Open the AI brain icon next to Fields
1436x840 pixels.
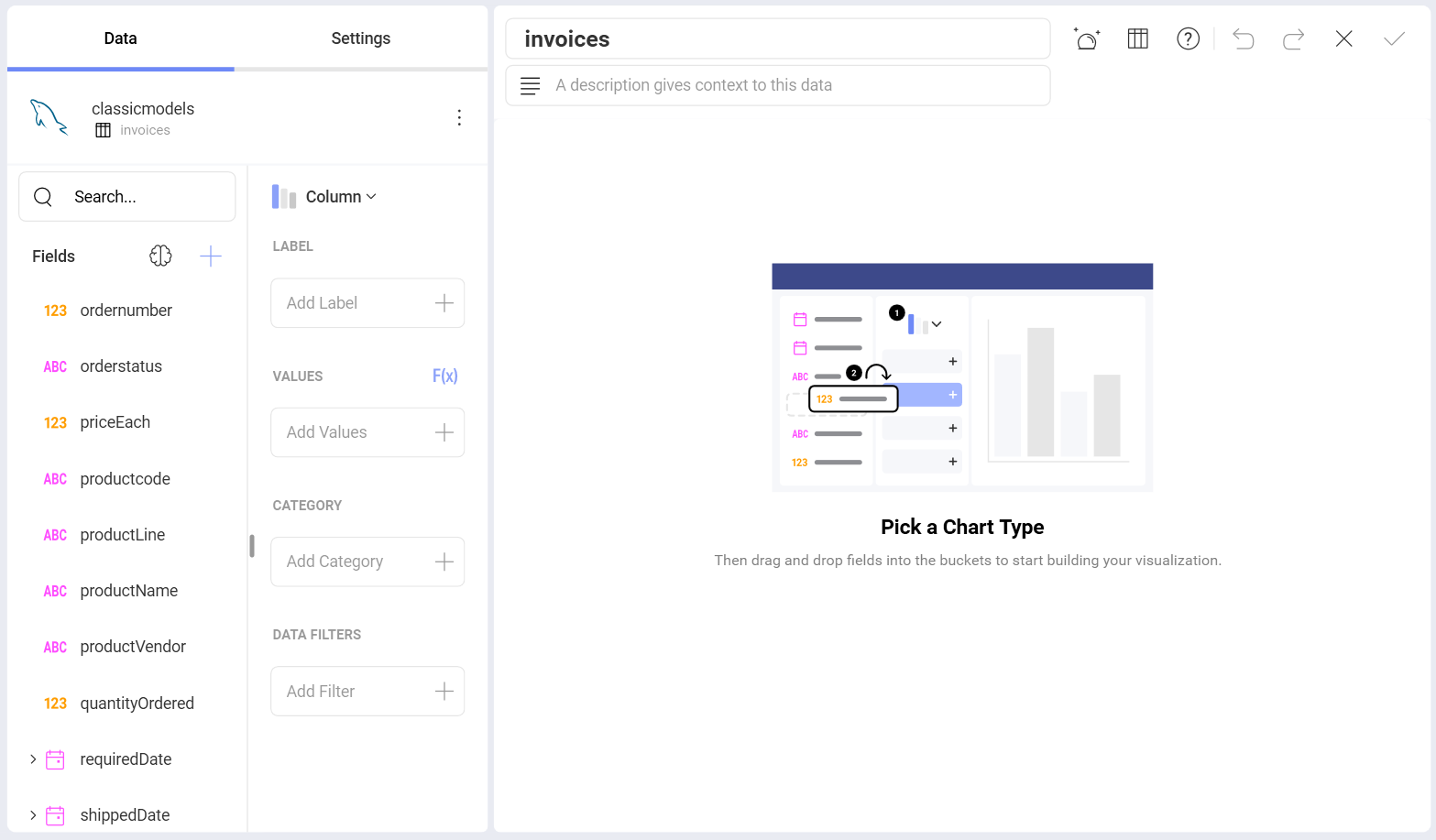[160, 256]
